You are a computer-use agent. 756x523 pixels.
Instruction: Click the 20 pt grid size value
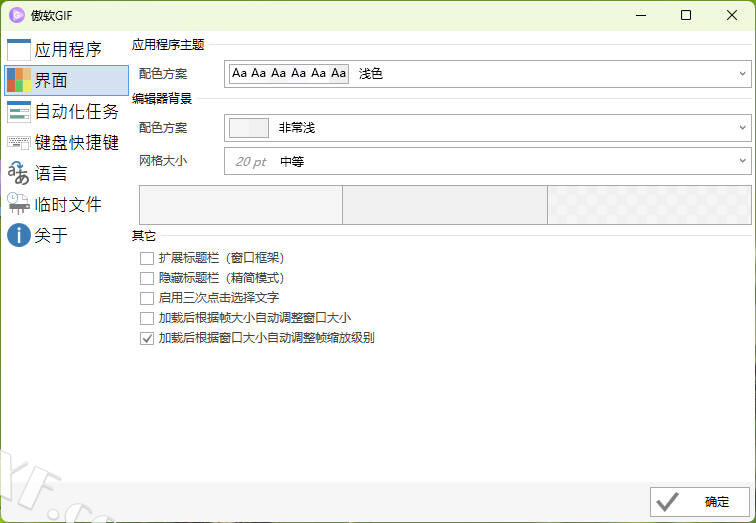pos(251,162)
